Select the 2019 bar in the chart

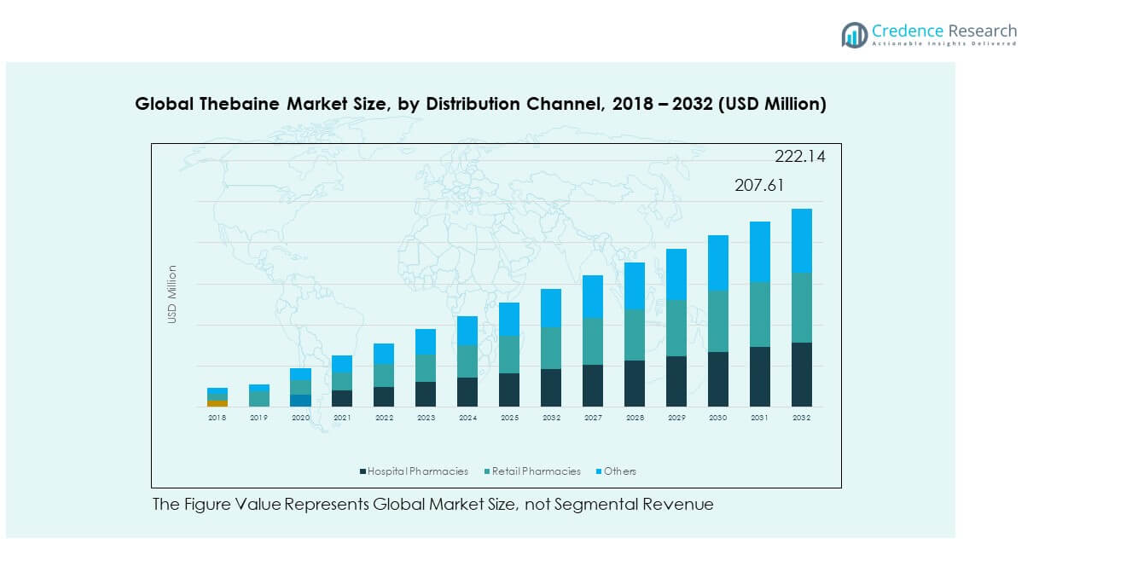pos(259,396)
